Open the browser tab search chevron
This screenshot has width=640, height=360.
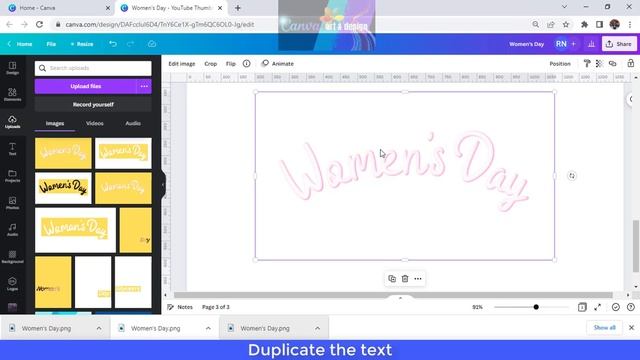(564, 7)
